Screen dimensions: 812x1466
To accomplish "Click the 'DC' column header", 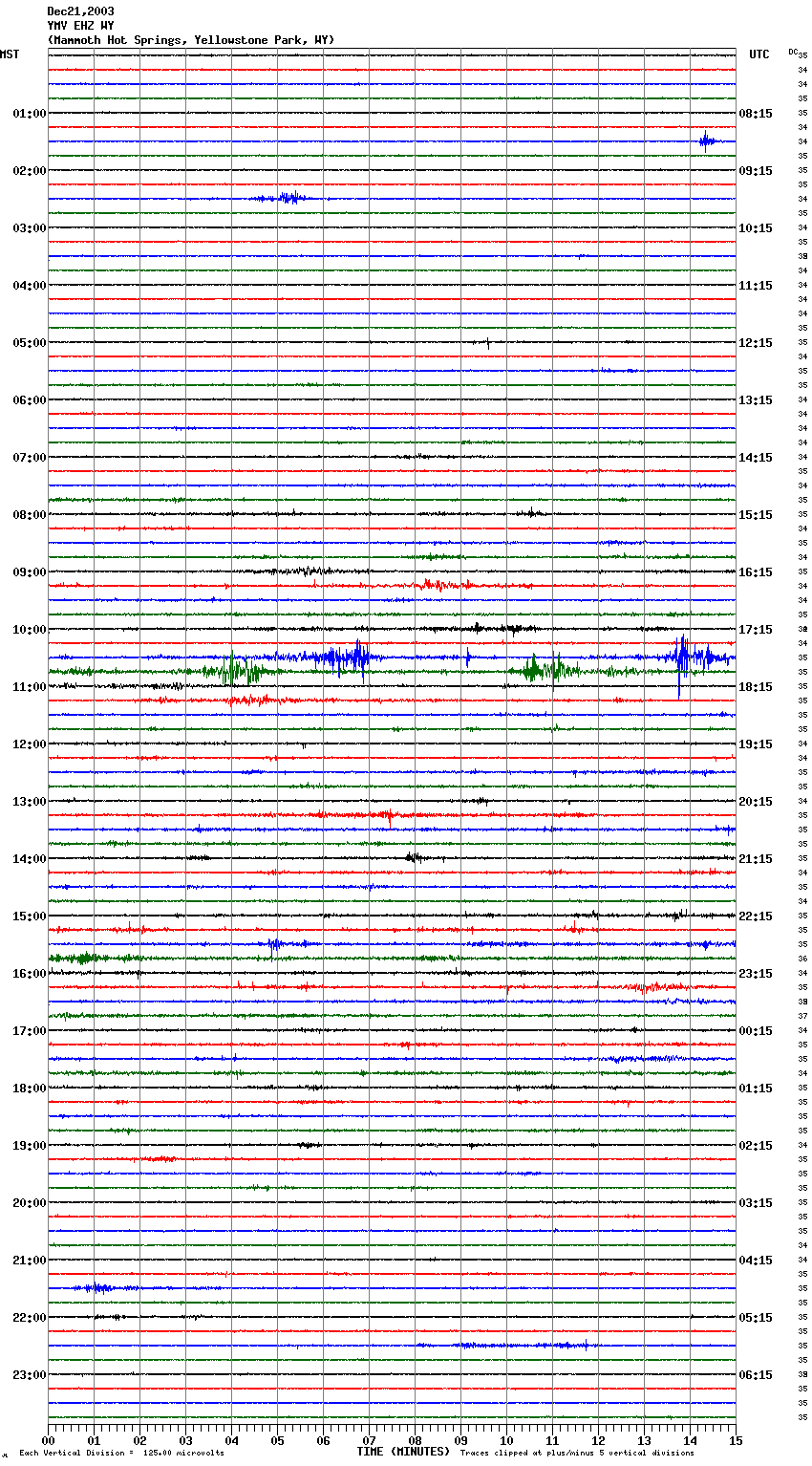I will 792,52.
